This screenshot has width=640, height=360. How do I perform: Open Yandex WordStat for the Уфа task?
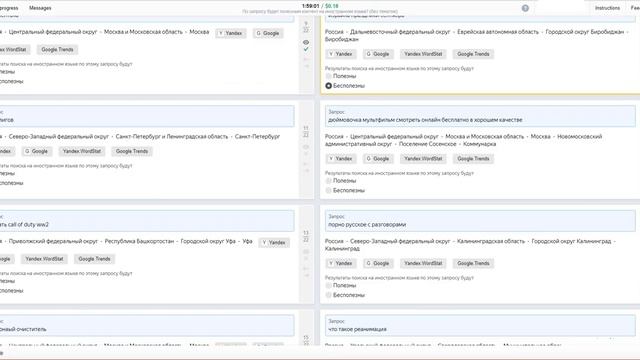pyautogui.click(x=44, y=259)
